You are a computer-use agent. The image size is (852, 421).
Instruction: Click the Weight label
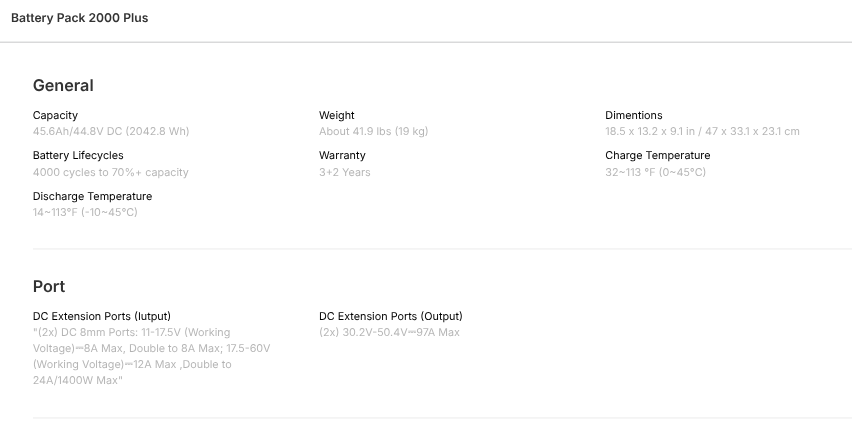(336, 115)
